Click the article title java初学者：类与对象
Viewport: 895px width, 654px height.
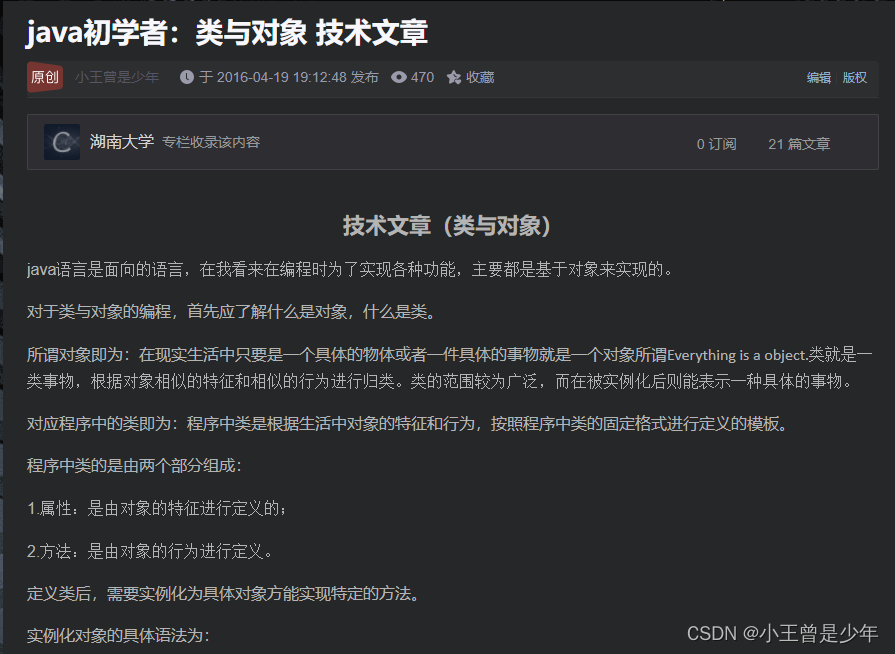pos(227,33)
